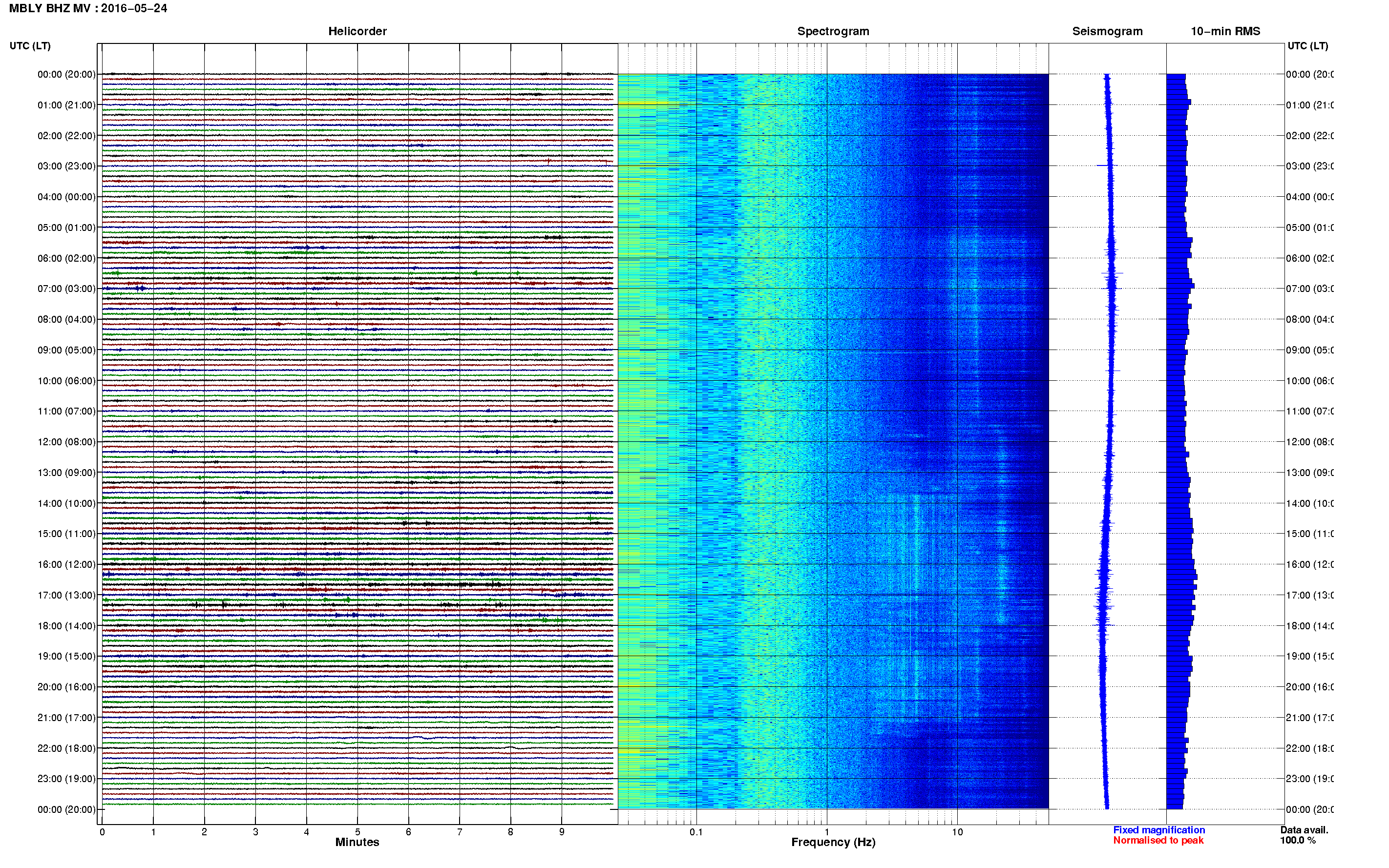
Task: Click the right-side 18:00 time label
Action: click(x=1309, y=626)
